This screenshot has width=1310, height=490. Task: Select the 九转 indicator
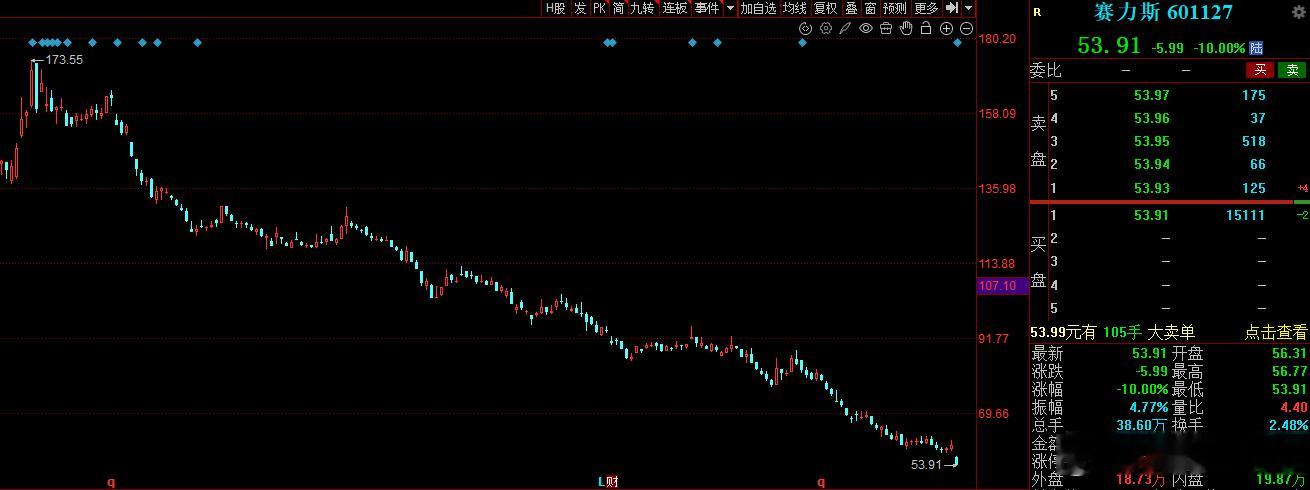coord(642,8)
